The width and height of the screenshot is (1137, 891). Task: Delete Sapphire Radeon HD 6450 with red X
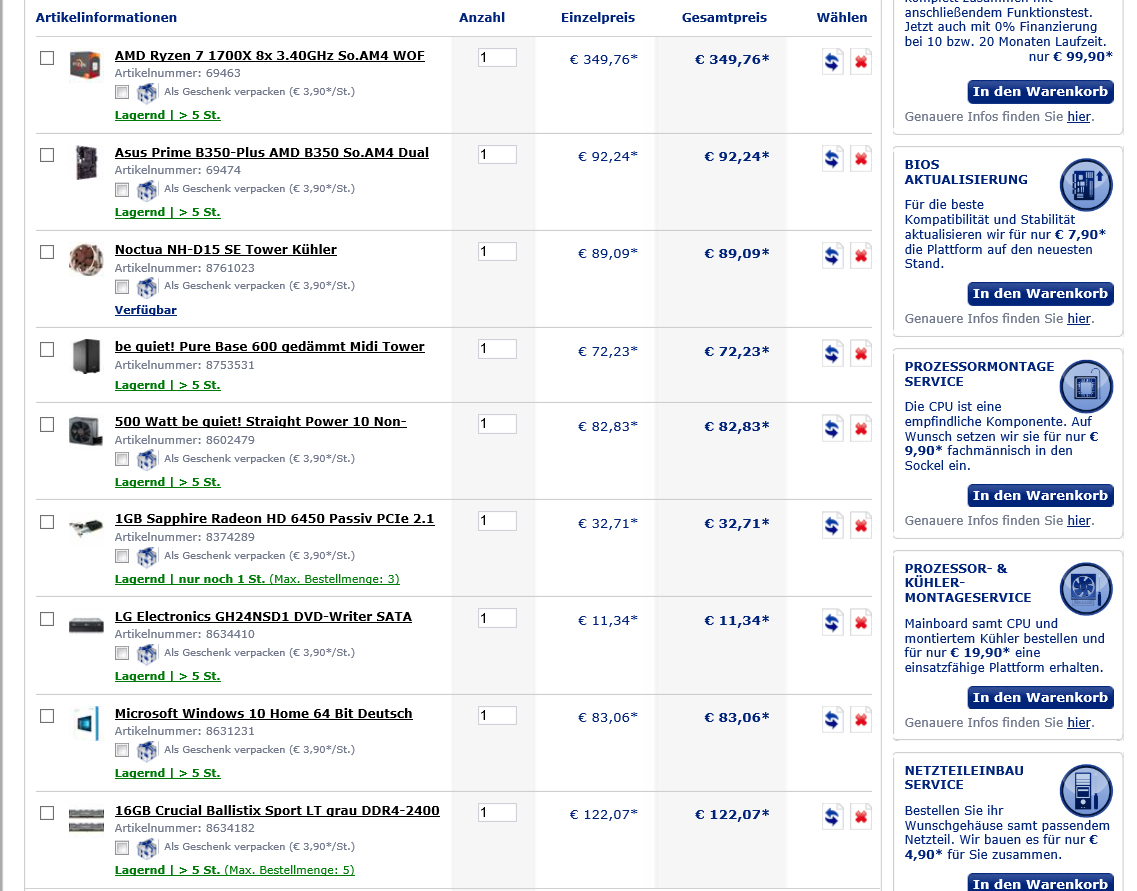click(x=861, y=525)
